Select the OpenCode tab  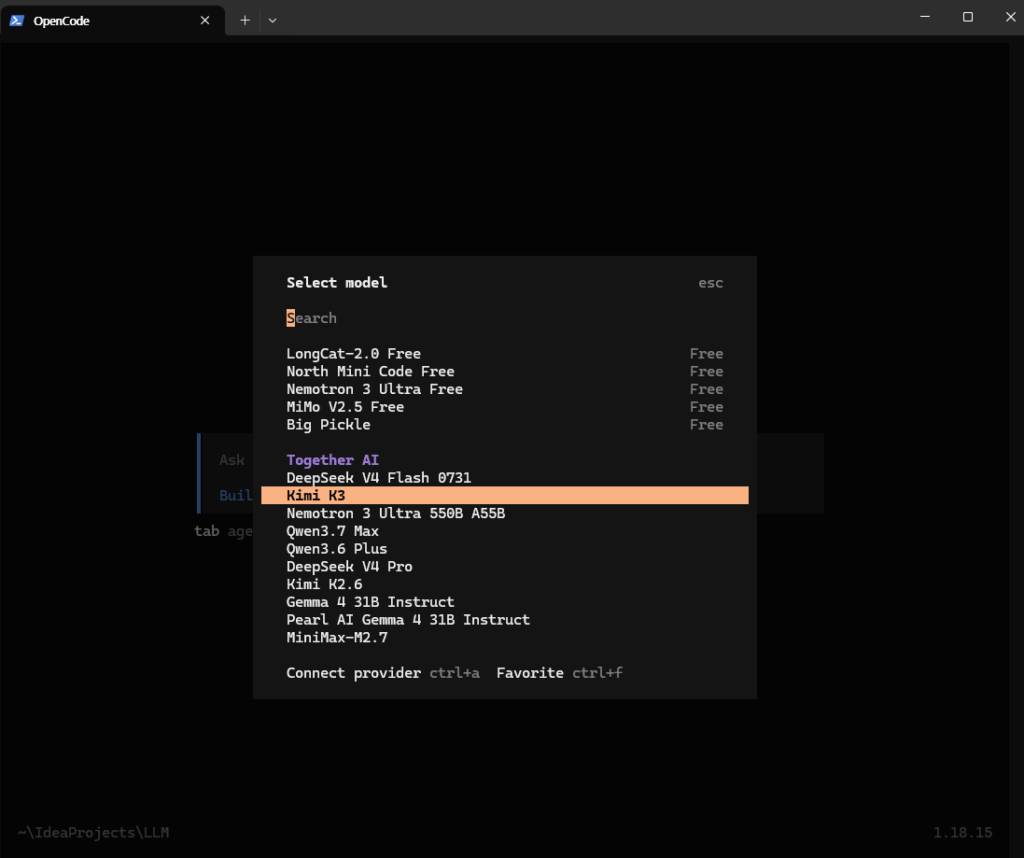click(x=112, y=20)
